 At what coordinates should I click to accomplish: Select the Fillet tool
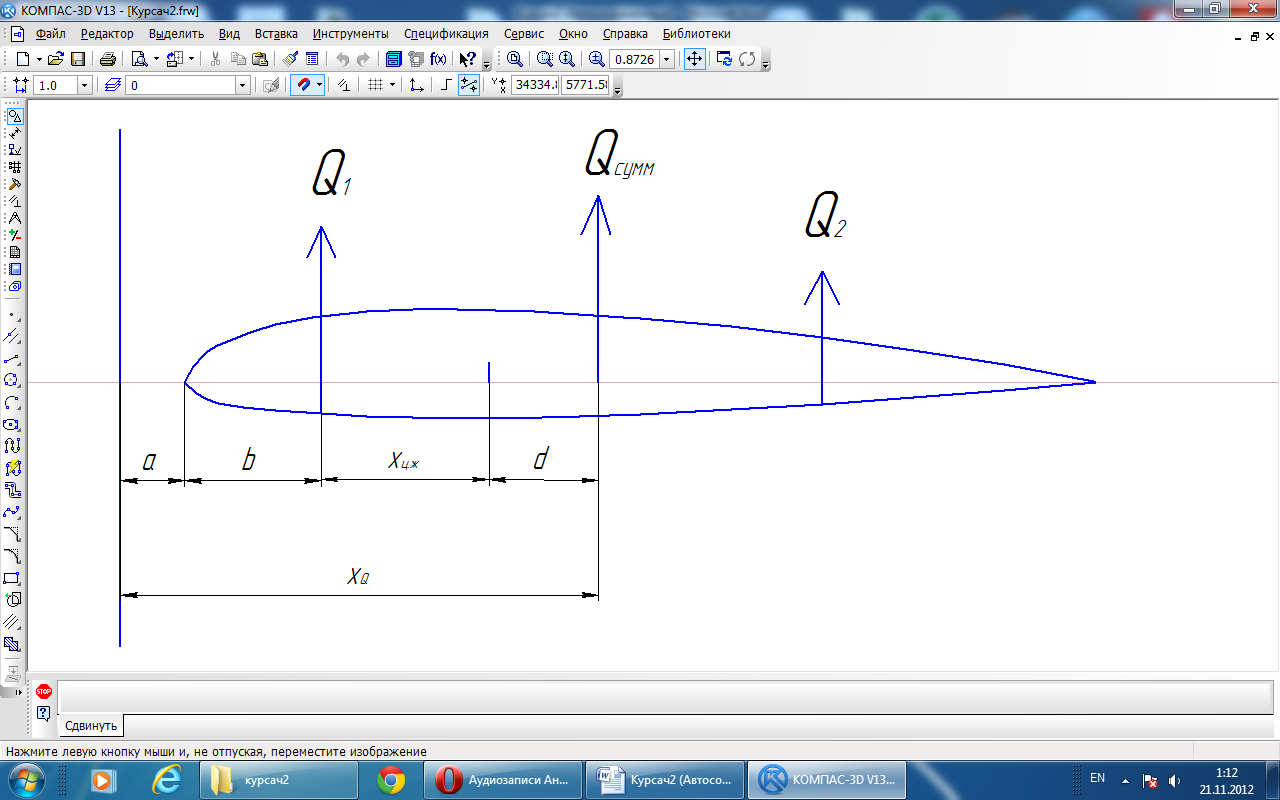tap(12, 556)
